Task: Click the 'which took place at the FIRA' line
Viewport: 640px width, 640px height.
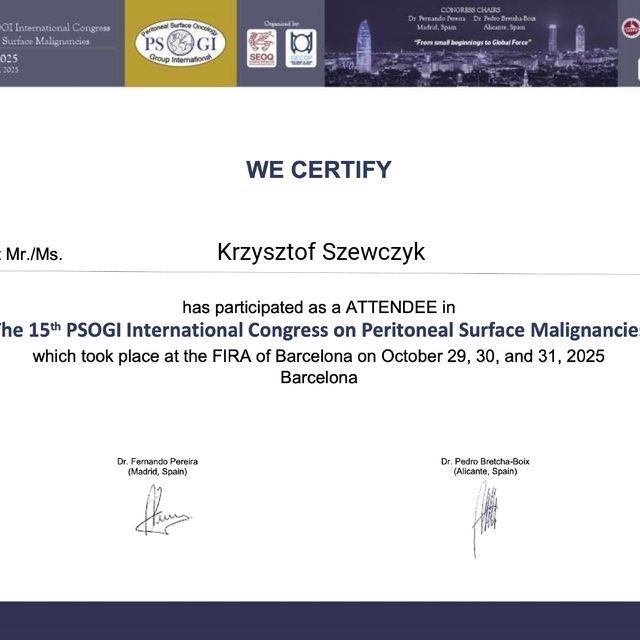Action: coord(319,356)
